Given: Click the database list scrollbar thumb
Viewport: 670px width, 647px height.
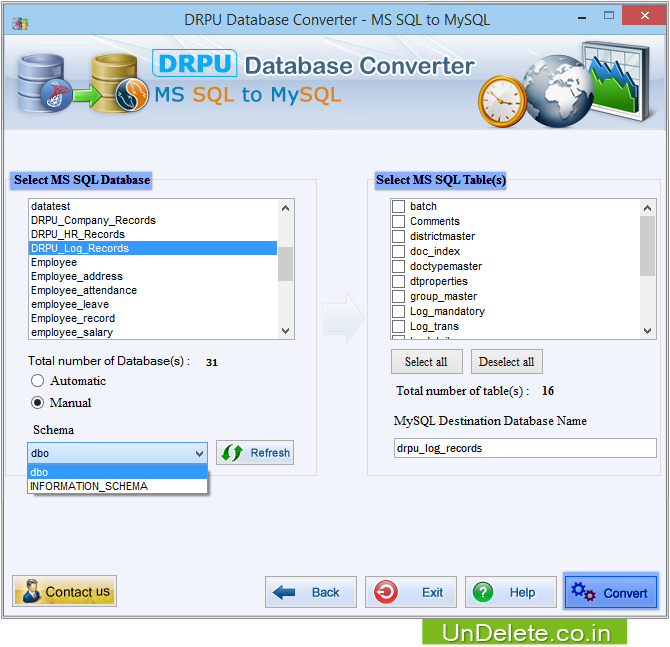Looking at the screenshot, I should [x=285, y=264].
